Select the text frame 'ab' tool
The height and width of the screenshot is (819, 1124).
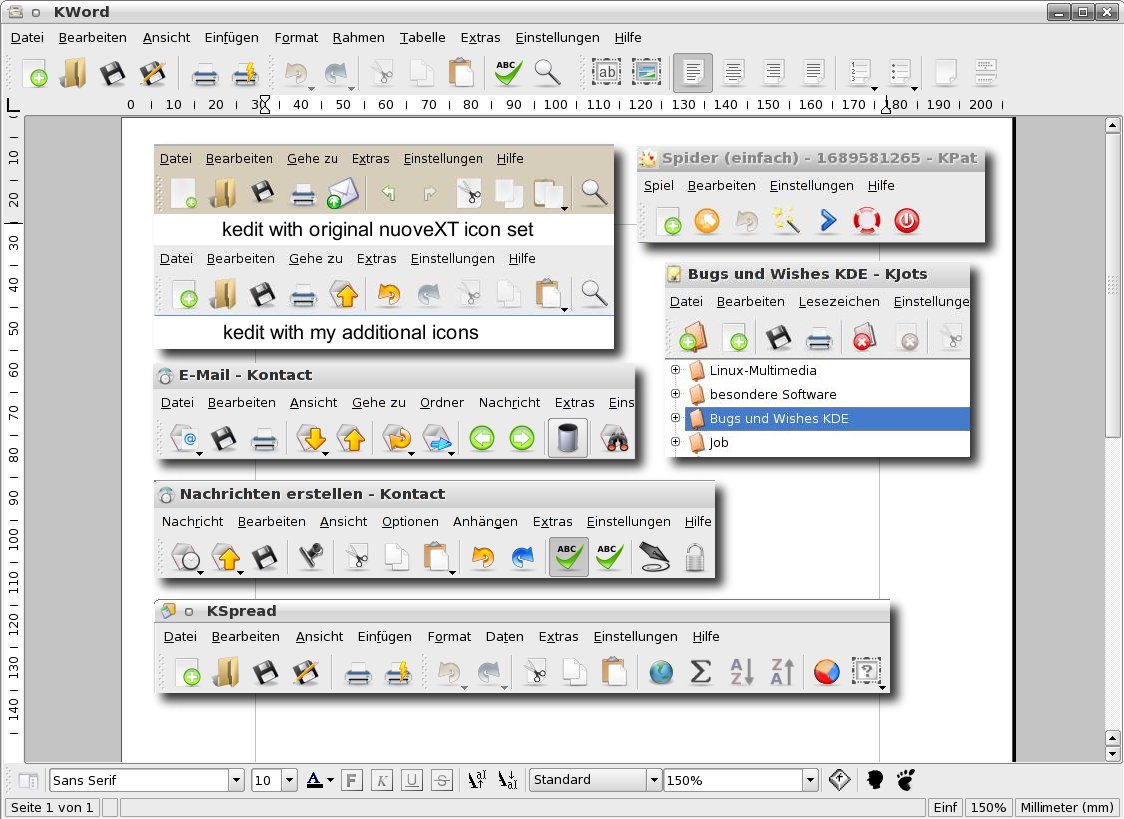click(606, 72)
